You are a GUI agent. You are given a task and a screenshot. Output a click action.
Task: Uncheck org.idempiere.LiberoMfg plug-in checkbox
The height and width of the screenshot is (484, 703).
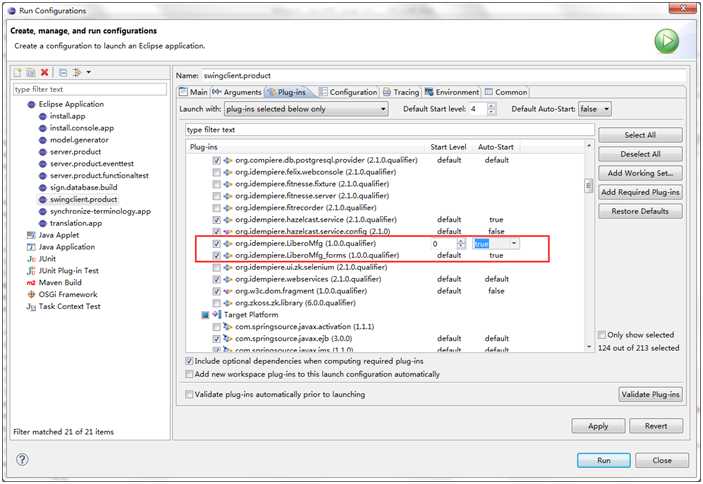pos(217,243)
